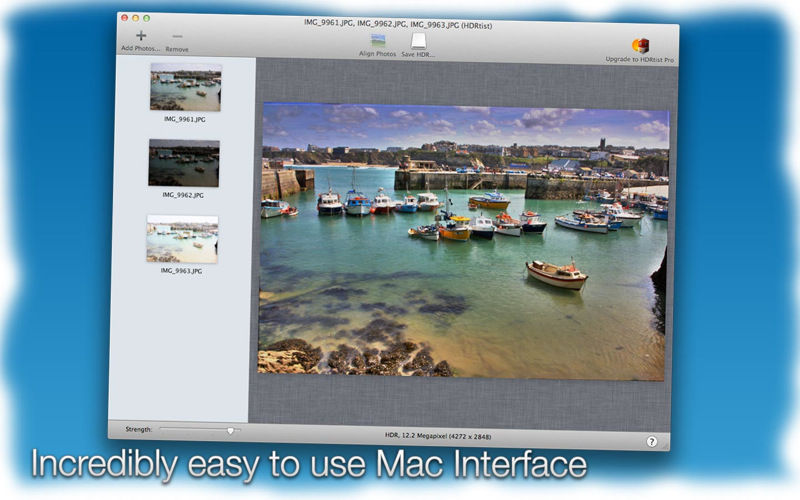
Task: Click the Align Photos toolbar icon
Action: 378,41
